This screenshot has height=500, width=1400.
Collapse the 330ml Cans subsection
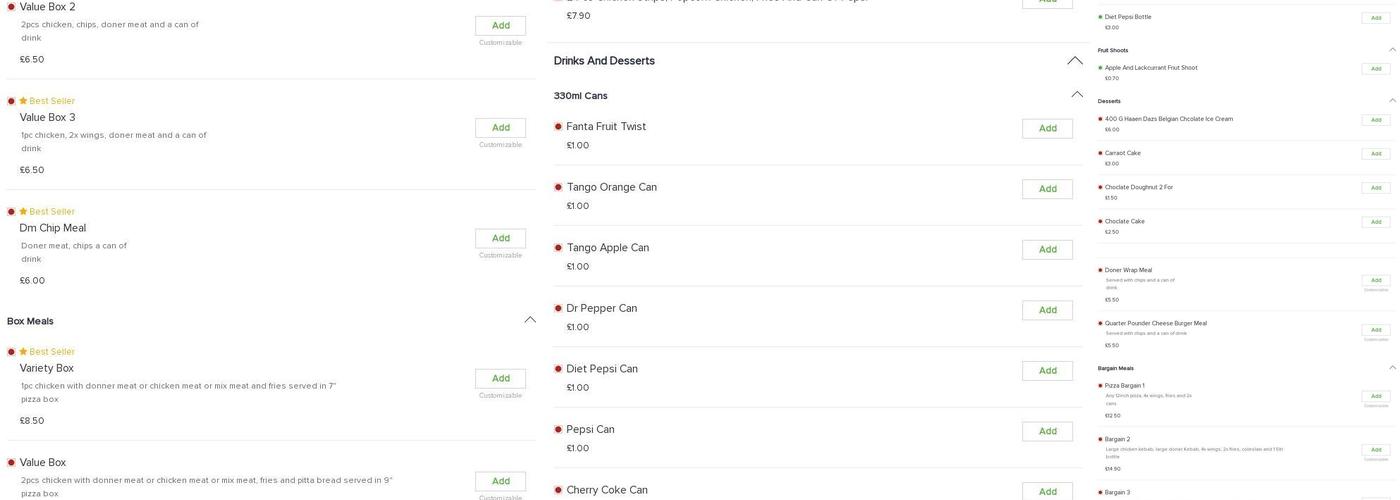(x=1077, y=95)
